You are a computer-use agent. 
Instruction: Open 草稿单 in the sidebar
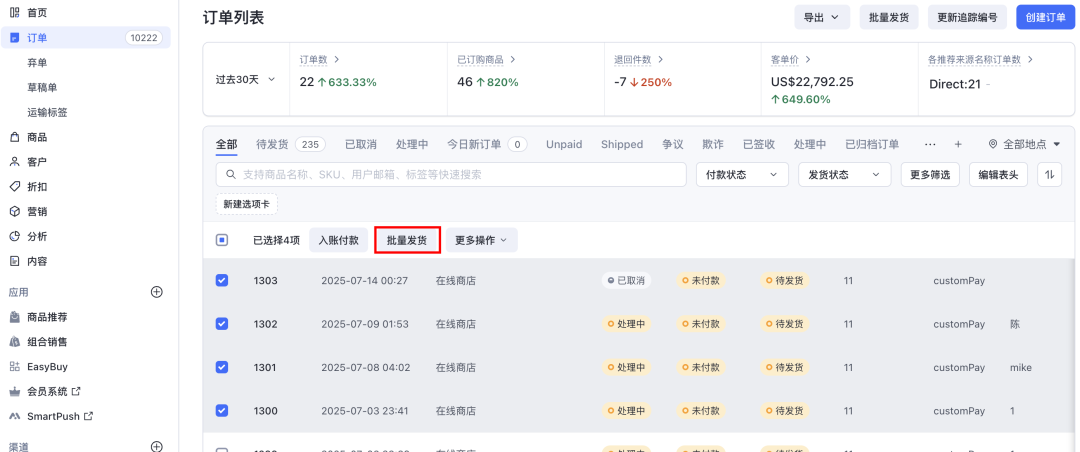[x=42, y=88]
